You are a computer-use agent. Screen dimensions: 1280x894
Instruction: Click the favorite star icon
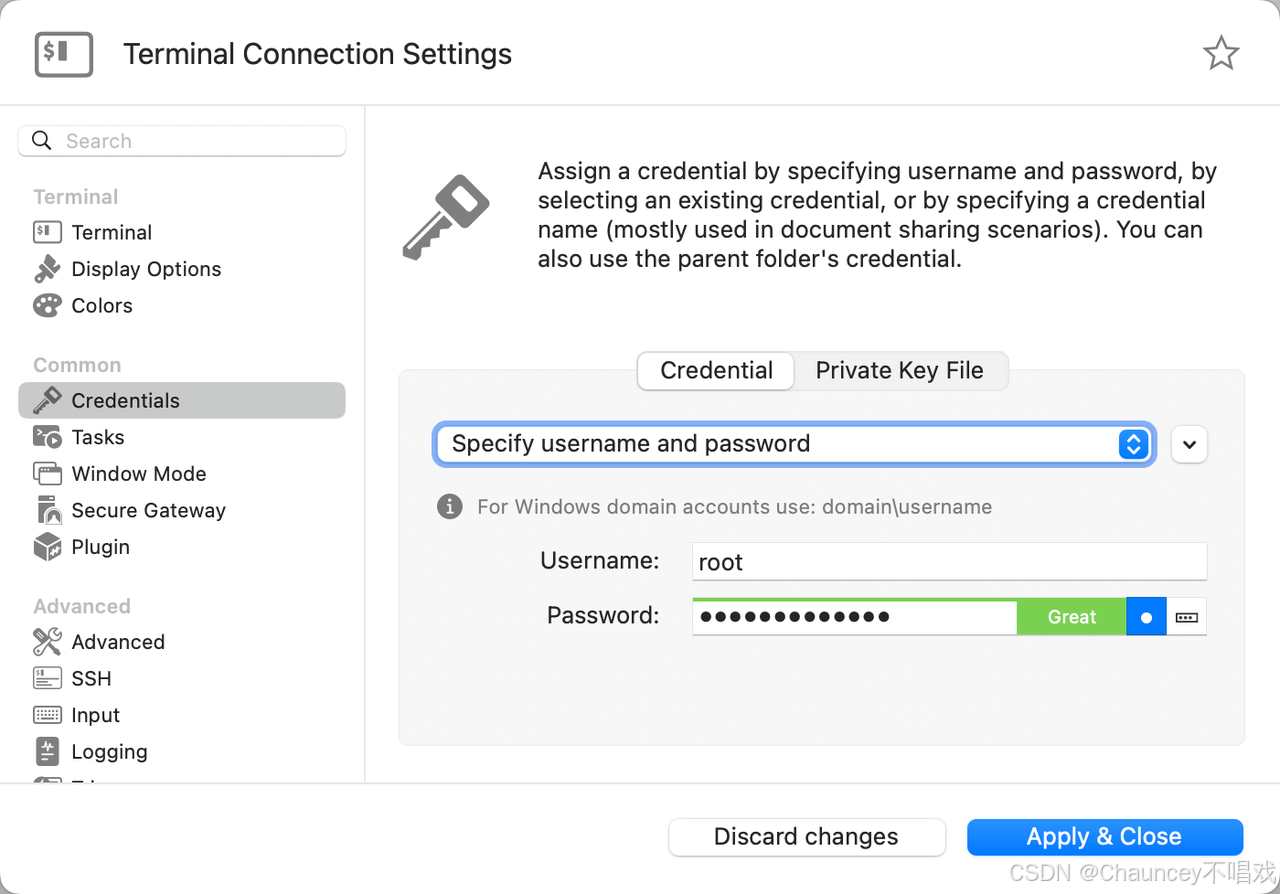click(1221, 54)
